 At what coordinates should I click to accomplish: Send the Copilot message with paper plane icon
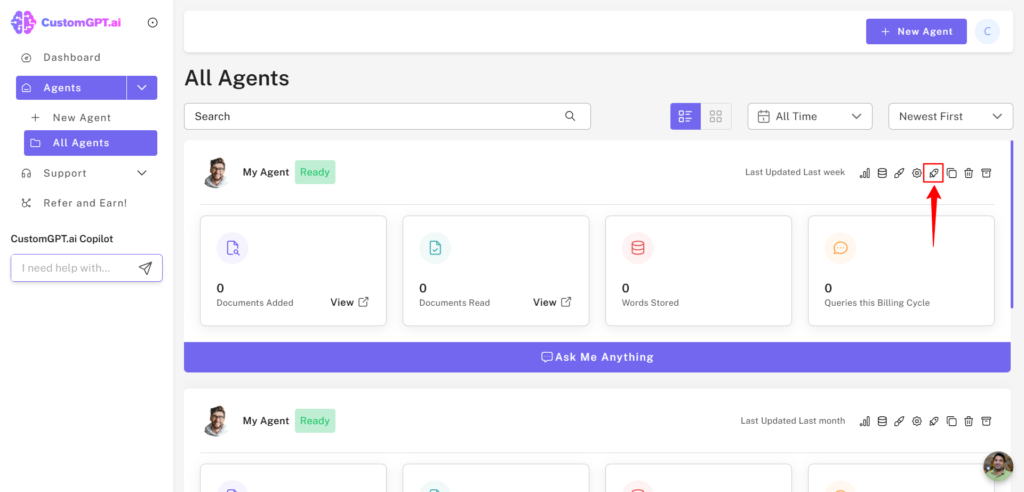[145, 268]
